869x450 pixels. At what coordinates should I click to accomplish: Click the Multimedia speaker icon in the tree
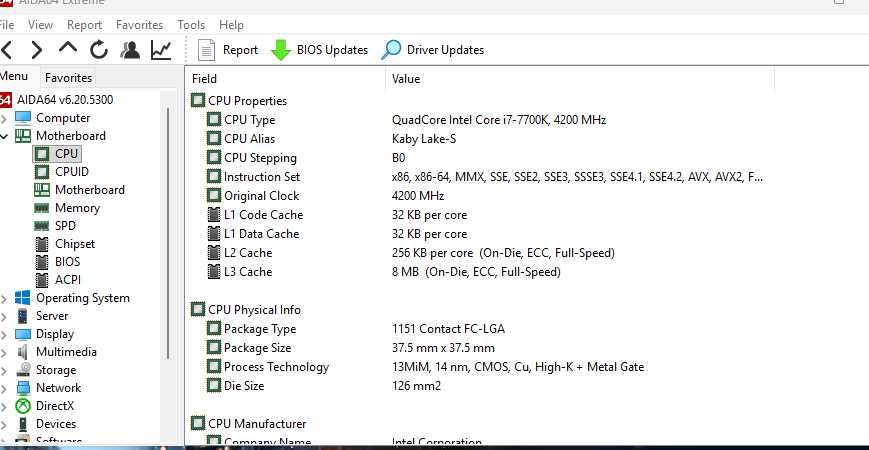click(x=23, y=352)
